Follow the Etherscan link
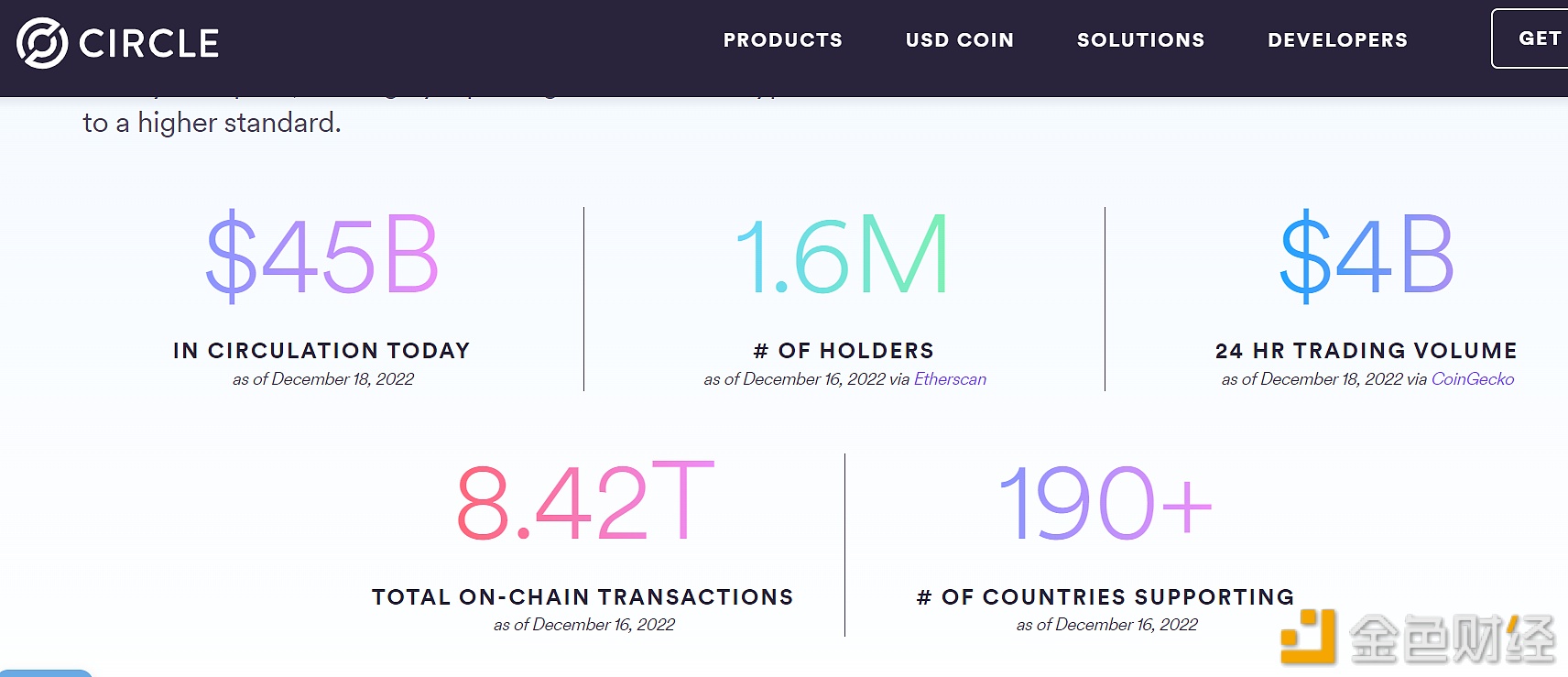 (950, 379)
